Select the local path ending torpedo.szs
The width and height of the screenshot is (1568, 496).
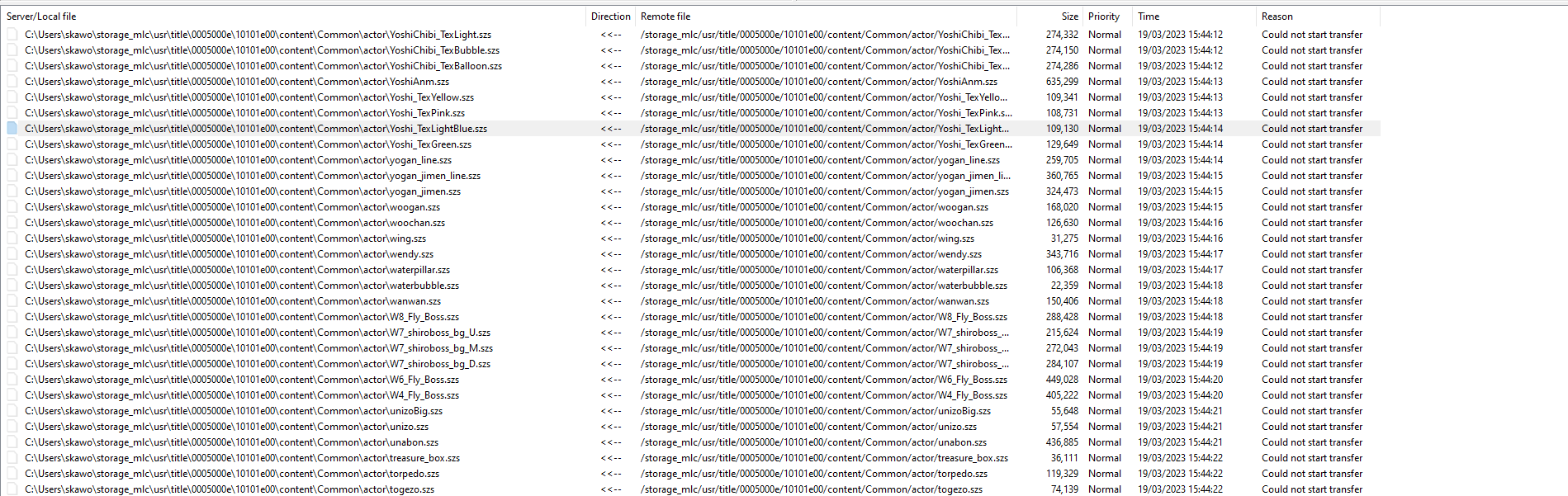tap(232, 474)
